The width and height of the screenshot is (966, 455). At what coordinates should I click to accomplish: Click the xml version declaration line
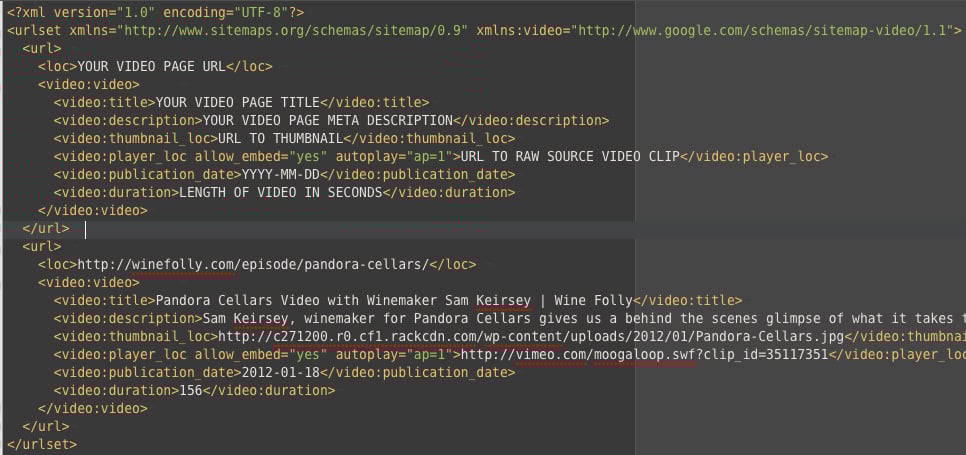click(x=155, y=12)
